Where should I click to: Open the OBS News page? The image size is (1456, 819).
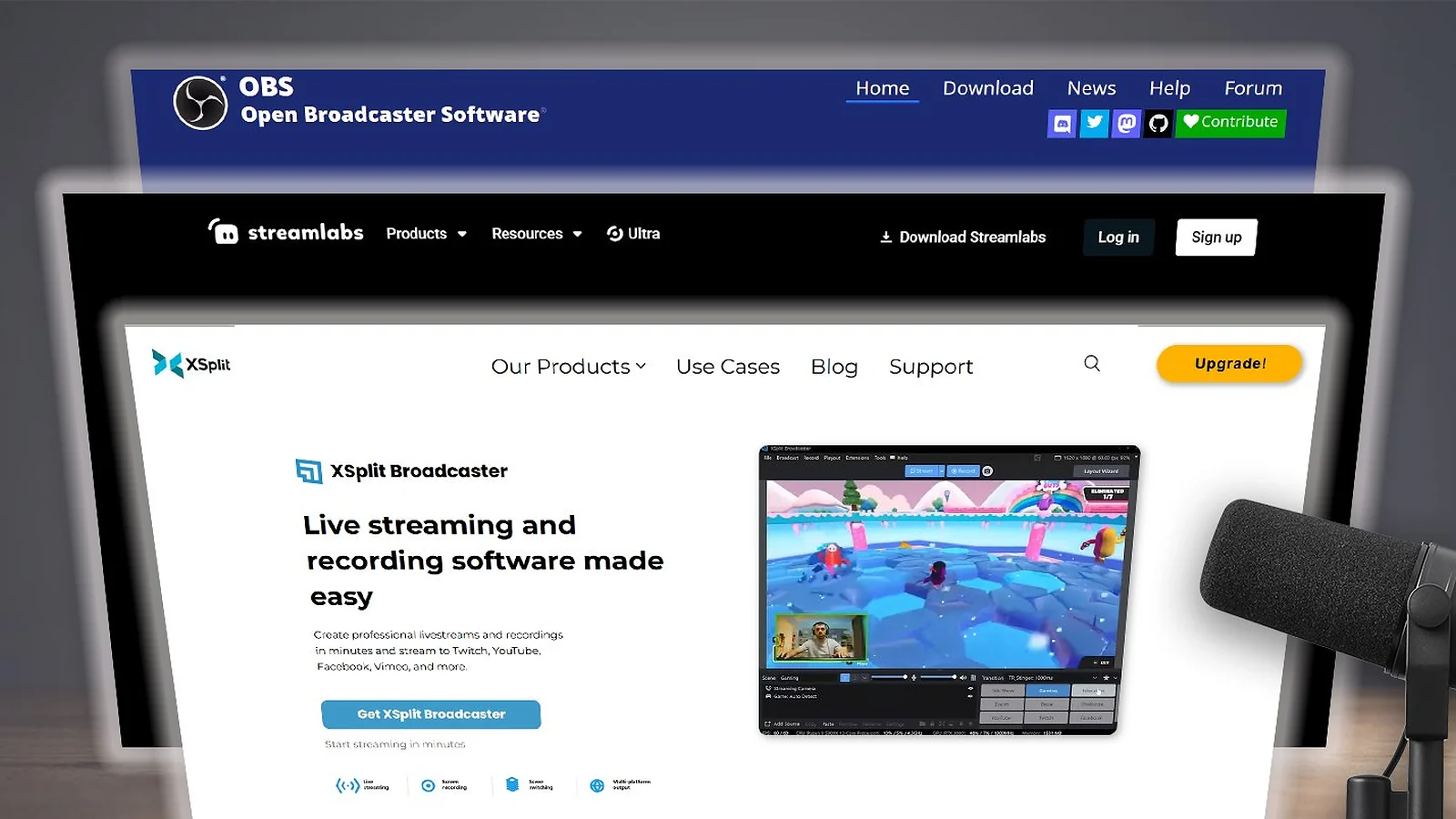1091,88
